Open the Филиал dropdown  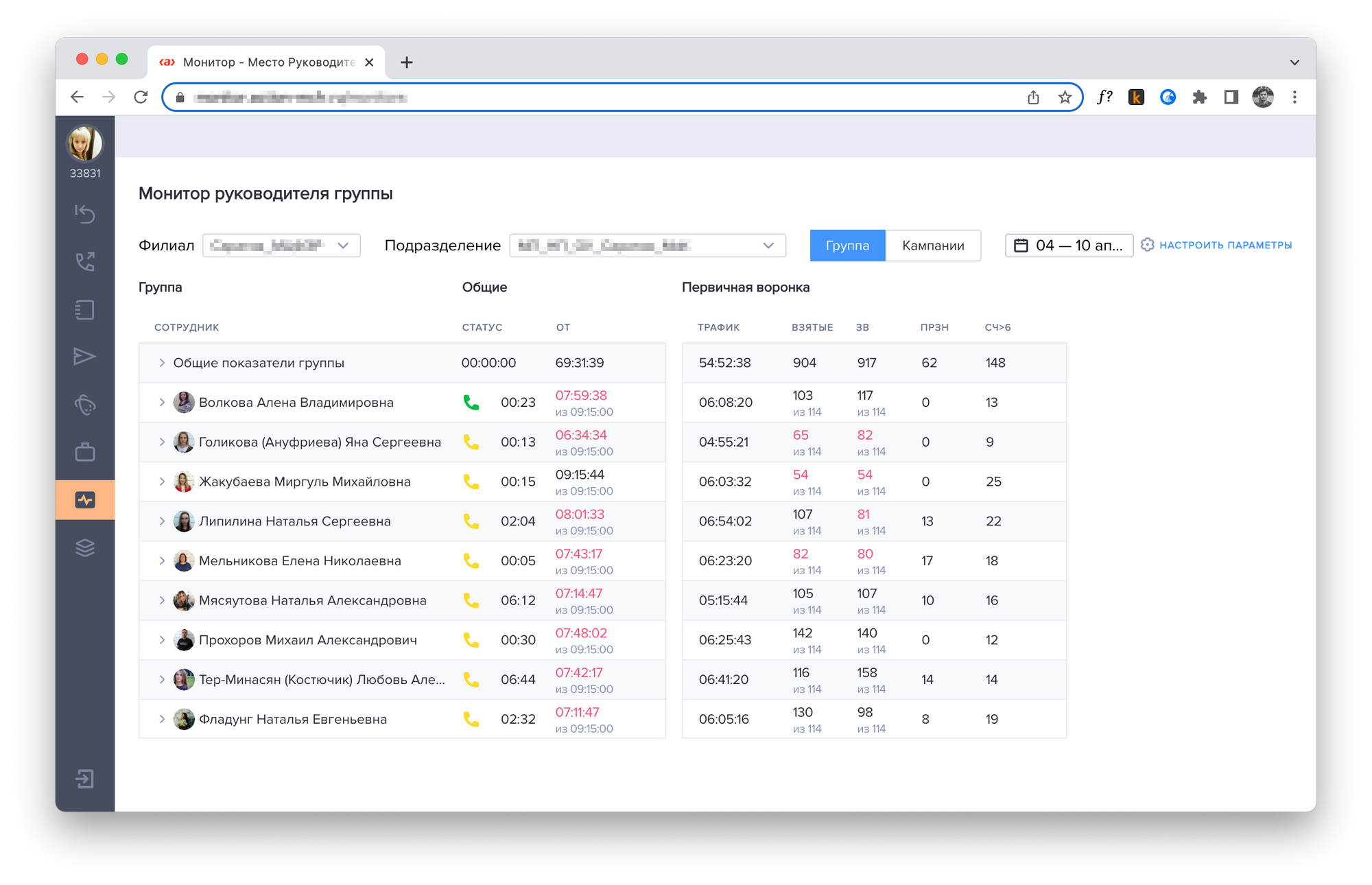[281, 246]
